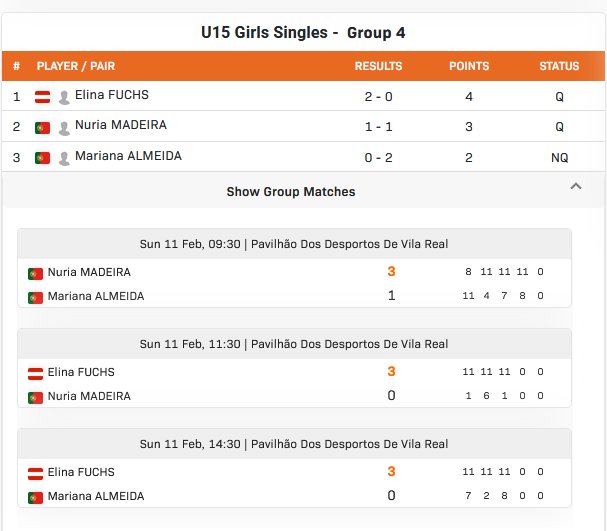The image size is (607, 531).
Task: Select the Sun 11 Feb, 09:30 match header
Action: pos(294,244)
